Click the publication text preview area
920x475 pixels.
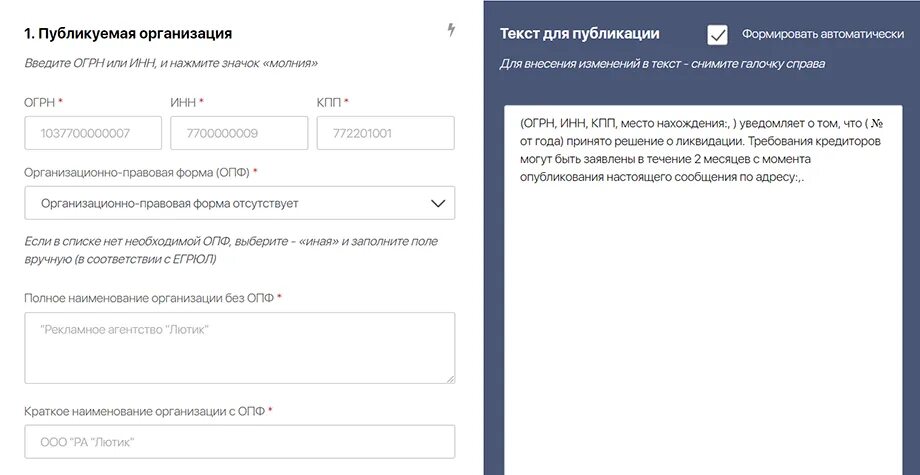pos(703,290)
